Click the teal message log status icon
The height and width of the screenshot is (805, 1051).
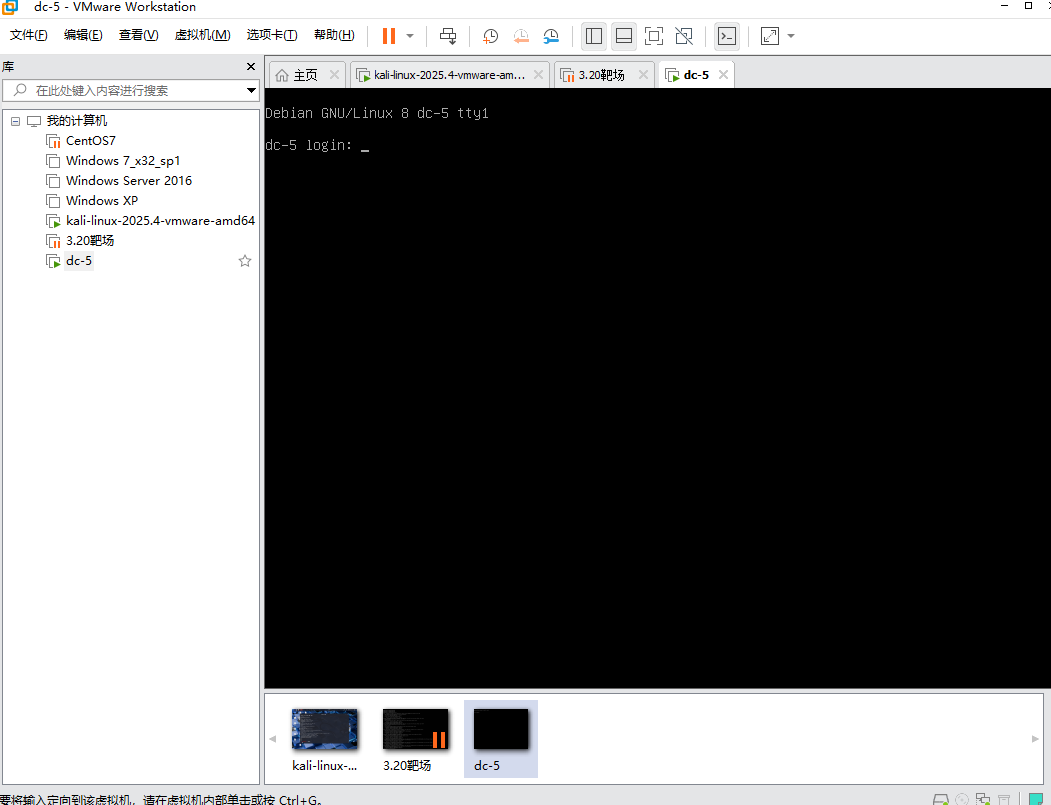point(1036,800)
